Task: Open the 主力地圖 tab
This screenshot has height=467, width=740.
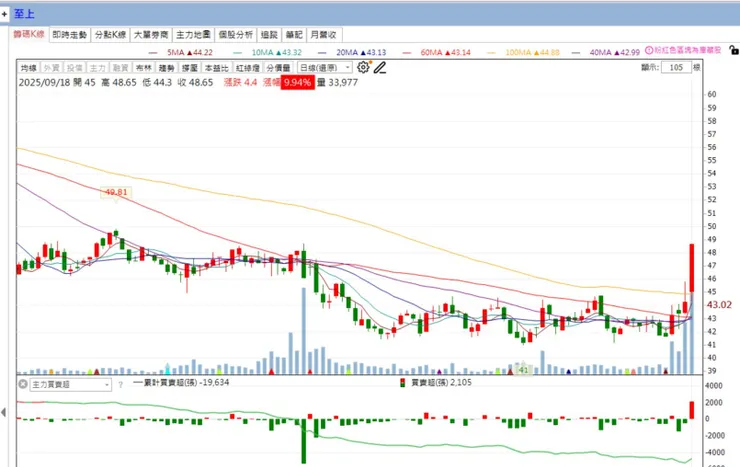Action: [x=193, y=35]
